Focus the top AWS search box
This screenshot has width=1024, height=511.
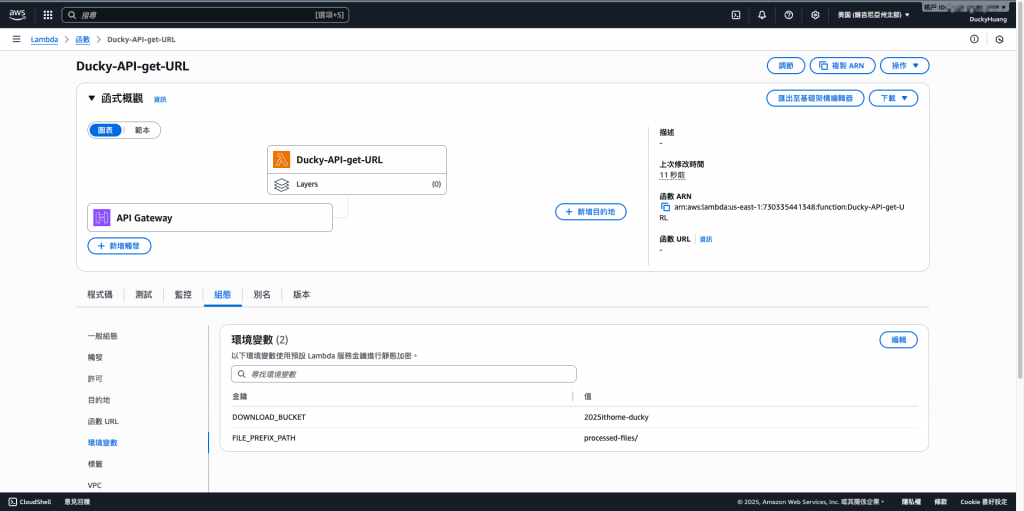(205, 14)
